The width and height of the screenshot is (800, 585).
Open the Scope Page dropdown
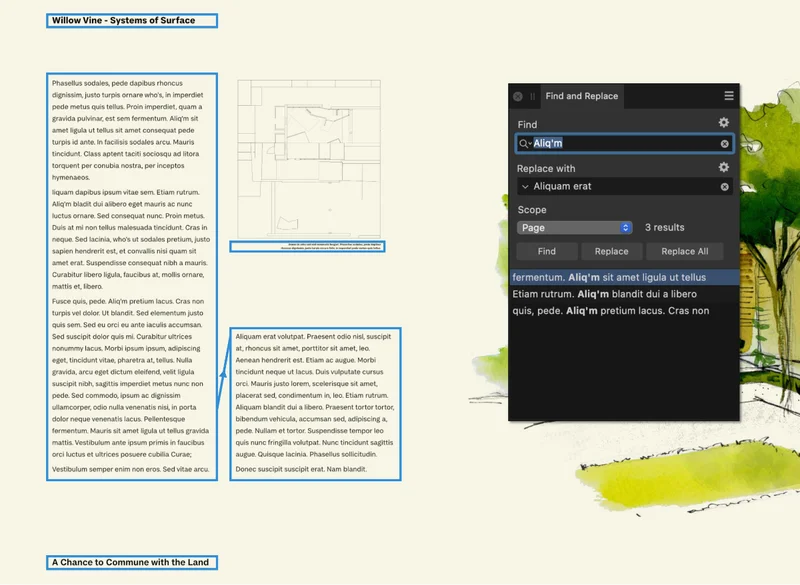coord(574,227)
